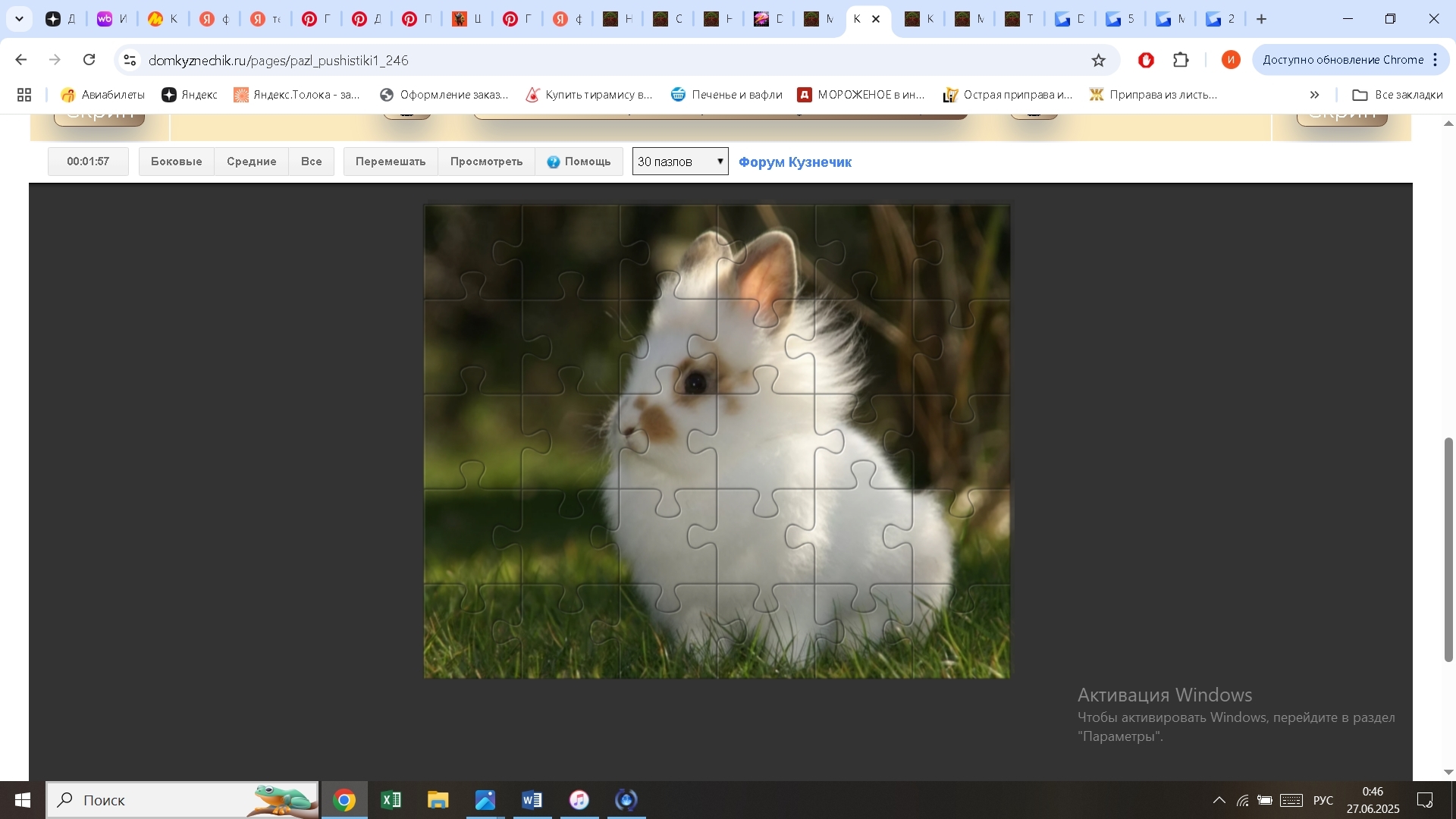This screenshot has height=819, width=1456.
Task: Click the taskbar "Поиск" search box
Action: click(182, 800)
